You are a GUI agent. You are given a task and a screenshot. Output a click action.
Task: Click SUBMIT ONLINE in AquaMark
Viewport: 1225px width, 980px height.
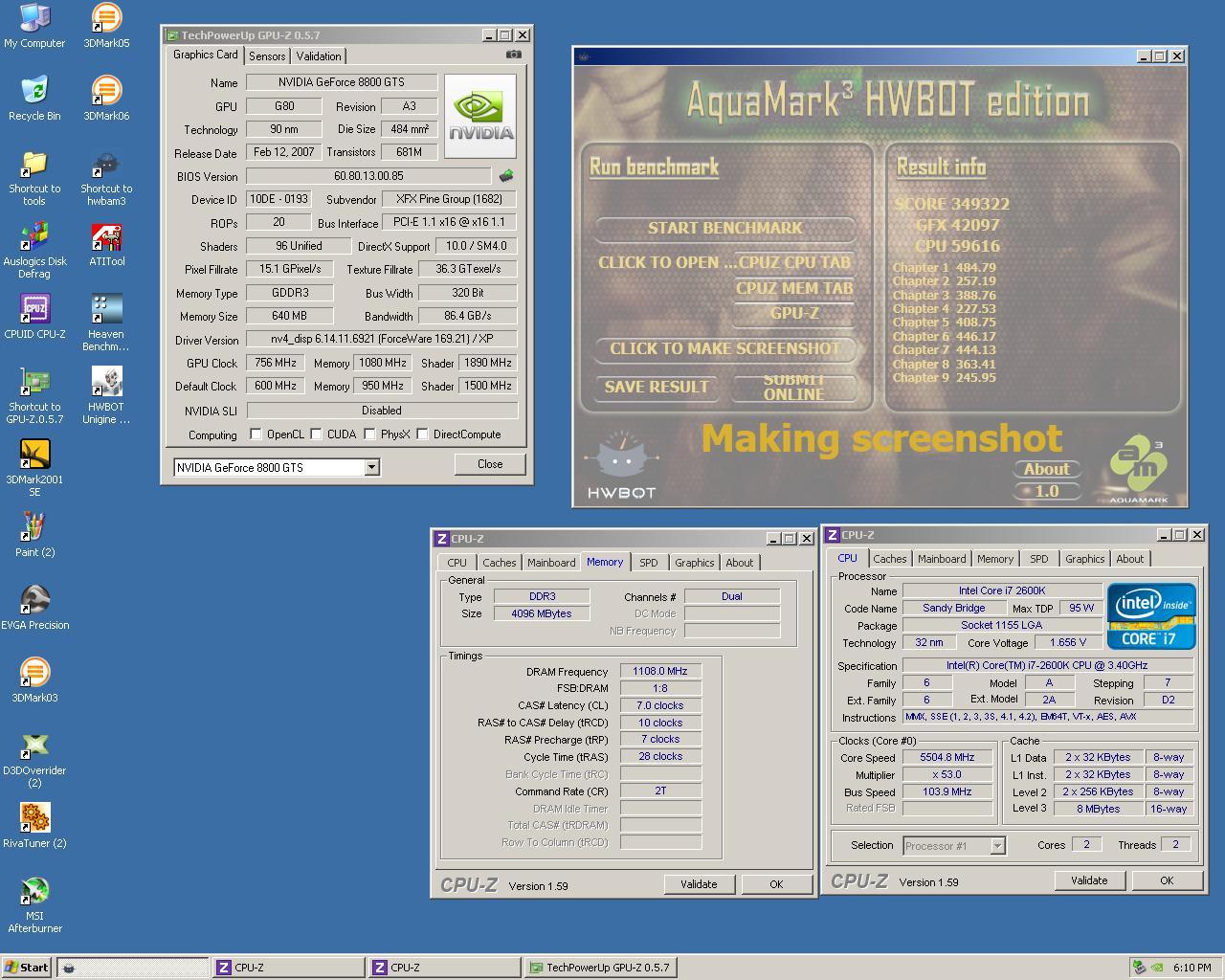pyautogui.click(x=793, y=387)
